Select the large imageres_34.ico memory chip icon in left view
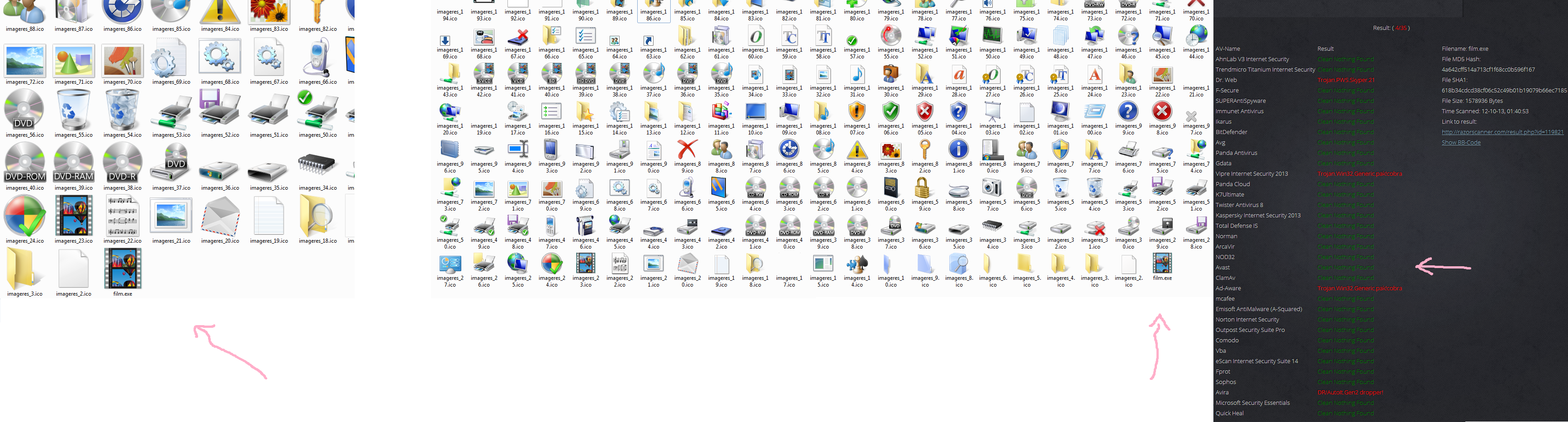 (x=317, y=163)
